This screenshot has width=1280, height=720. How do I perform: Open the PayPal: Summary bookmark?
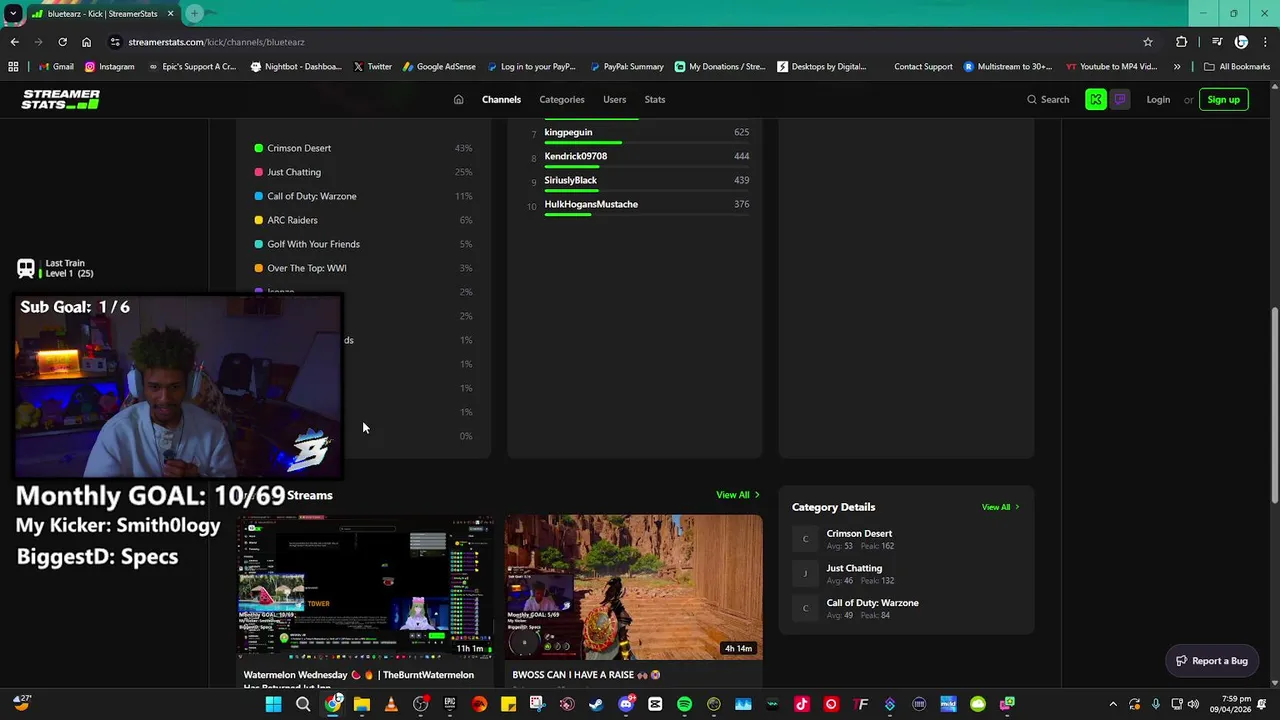627,67
